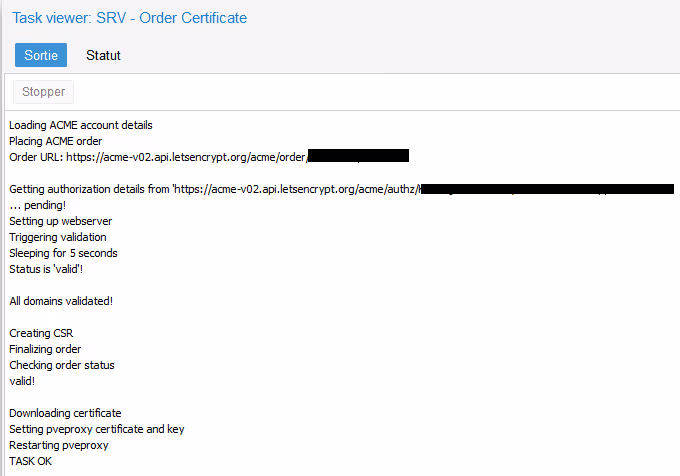The width and height of the screenshot is (680, 476).
Task: Click the 'Getting authorization details' line
Action: point(212,189)
